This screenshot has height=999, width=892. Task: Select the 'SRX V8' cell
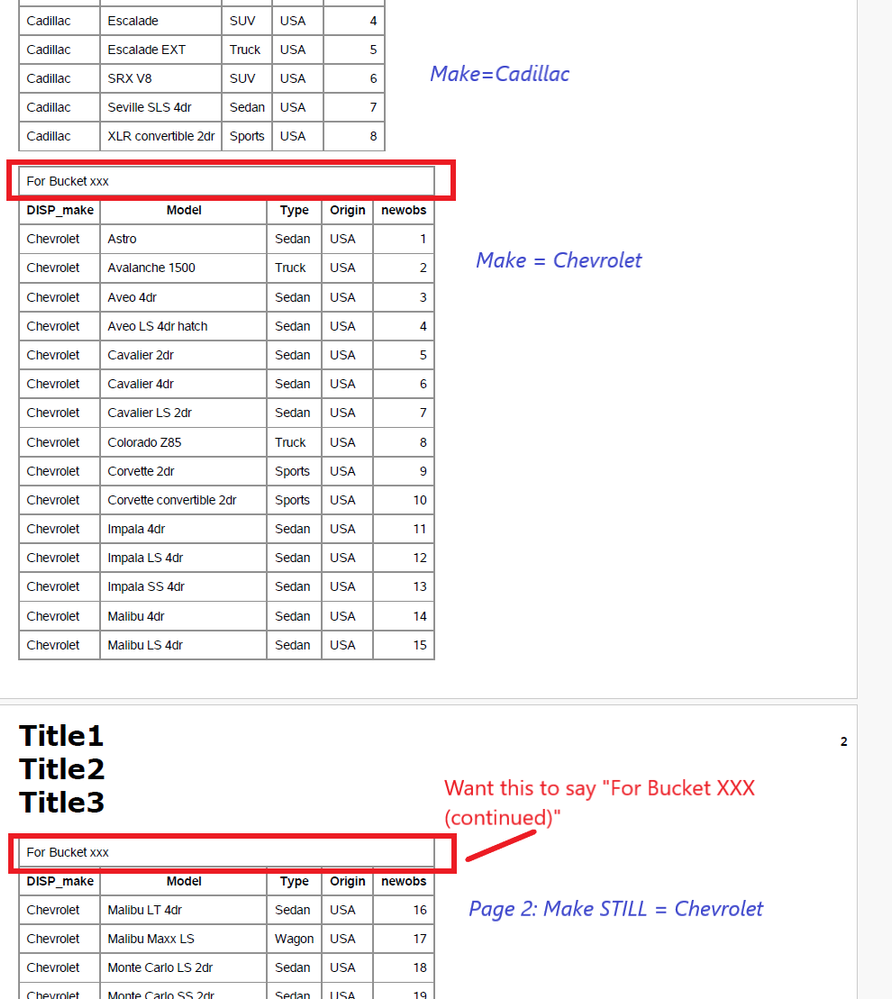click(x=161, y=78)
